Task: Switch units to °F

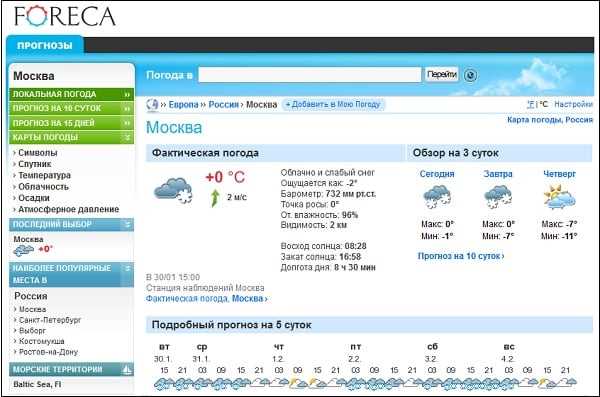Action: coord(530,104)
